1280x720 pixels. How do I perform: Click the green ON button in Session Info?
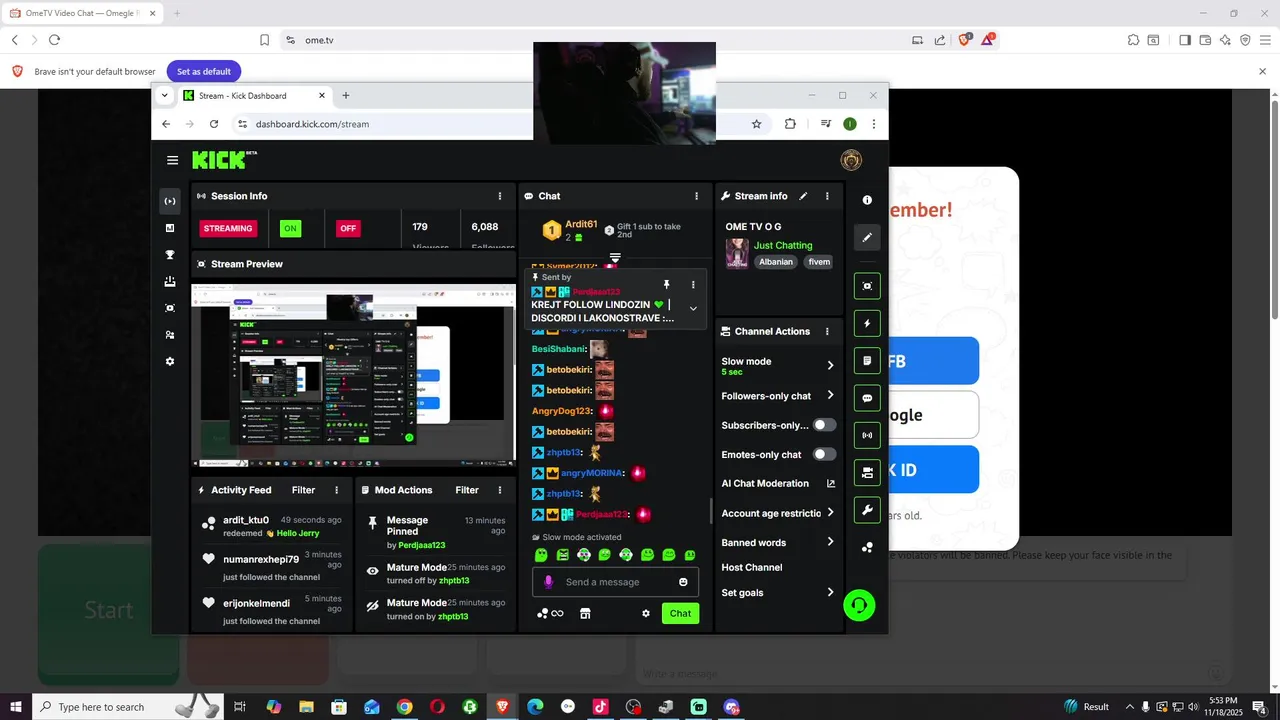pyautogui.click(x=290, y=228)
